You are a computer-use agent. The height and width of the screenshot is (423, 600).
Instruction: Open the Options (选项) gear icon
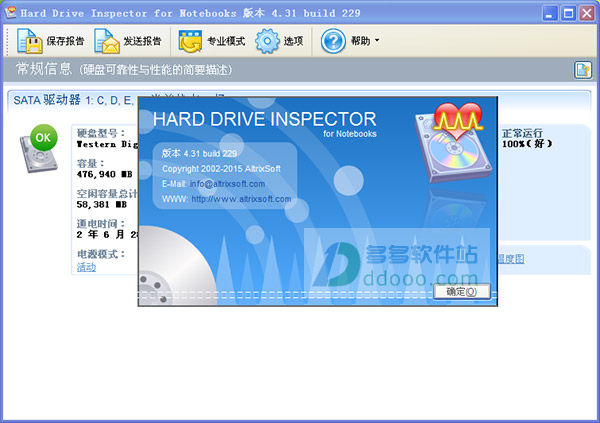pos(267,41)
